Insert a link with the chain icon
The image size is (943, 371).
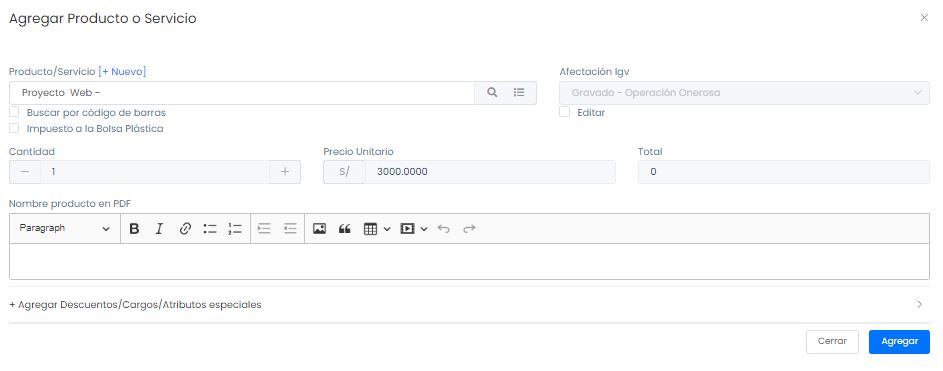185,228
